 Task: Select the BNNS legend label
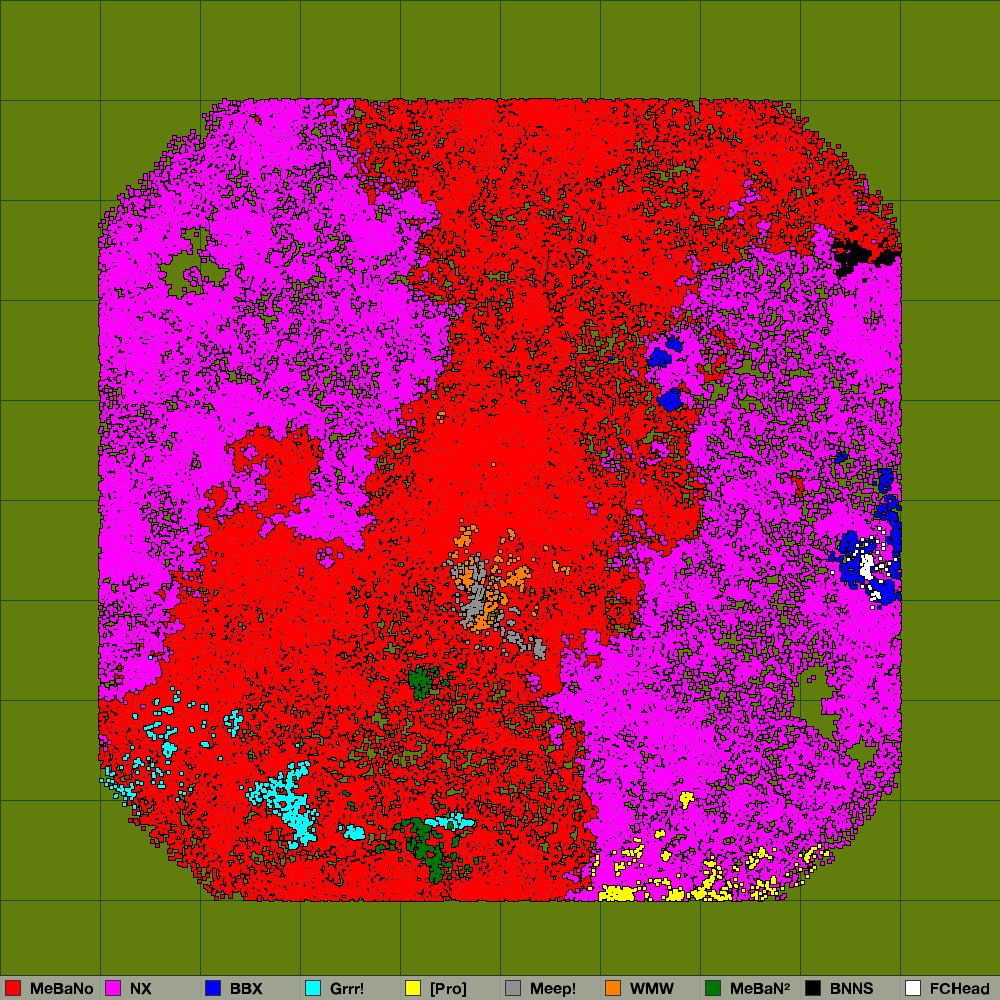pos(851,989)
